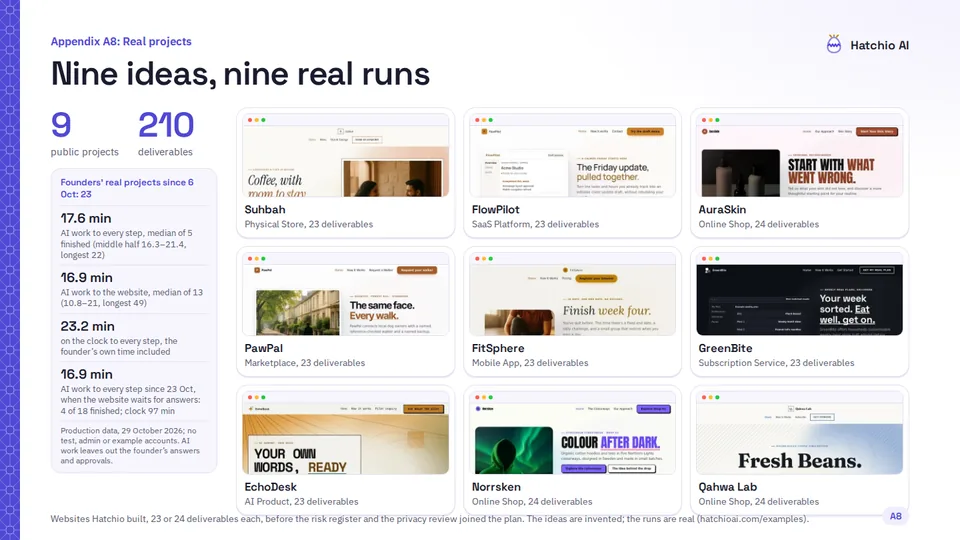The width and height of the screenshot is (960, 540).
Task: Click the '23.2 min' metric
Action: [87, 326]
